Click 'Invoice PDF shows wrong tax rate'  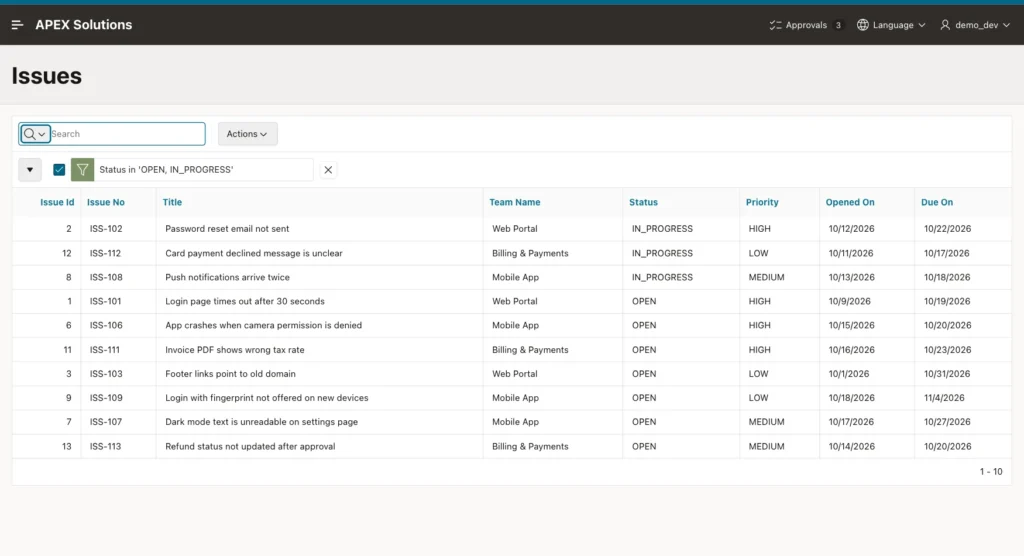coord(234,350)
